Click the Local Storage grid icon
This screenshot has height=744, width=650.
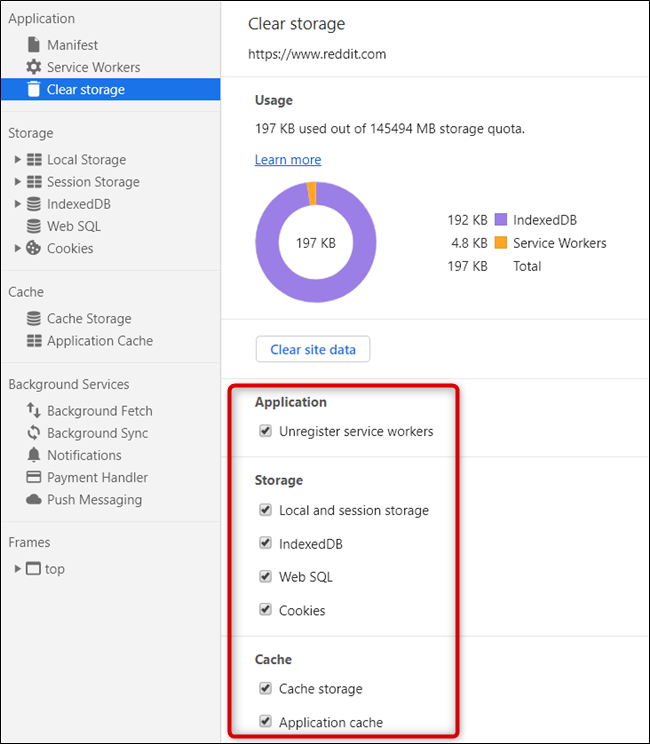[x=34, y=159]
